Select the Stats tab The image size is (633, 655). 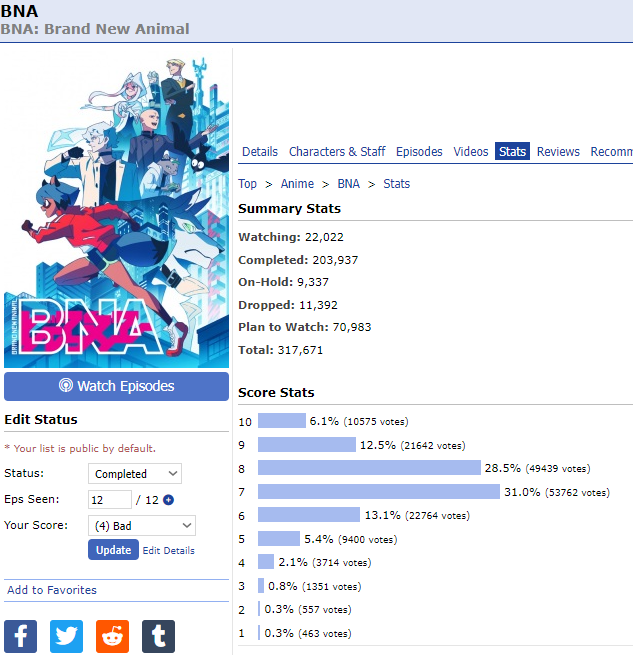point(512,151)
